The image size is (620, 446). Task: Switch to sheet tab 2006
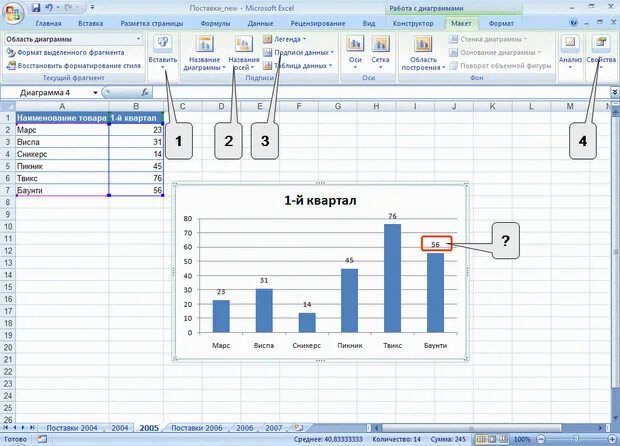(x=244, y=428)
